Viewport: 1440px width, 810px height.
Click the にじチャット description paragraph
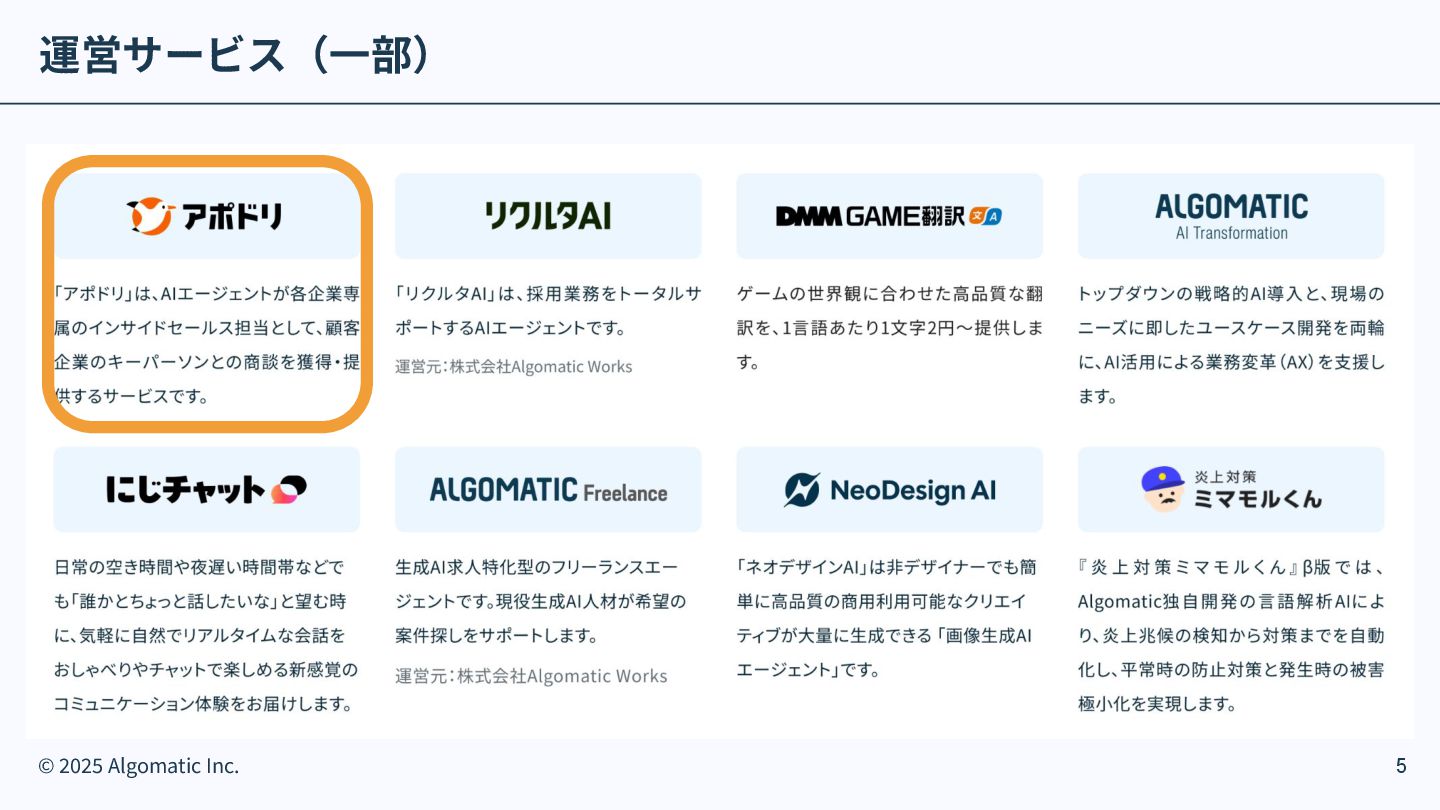(205, 635)
